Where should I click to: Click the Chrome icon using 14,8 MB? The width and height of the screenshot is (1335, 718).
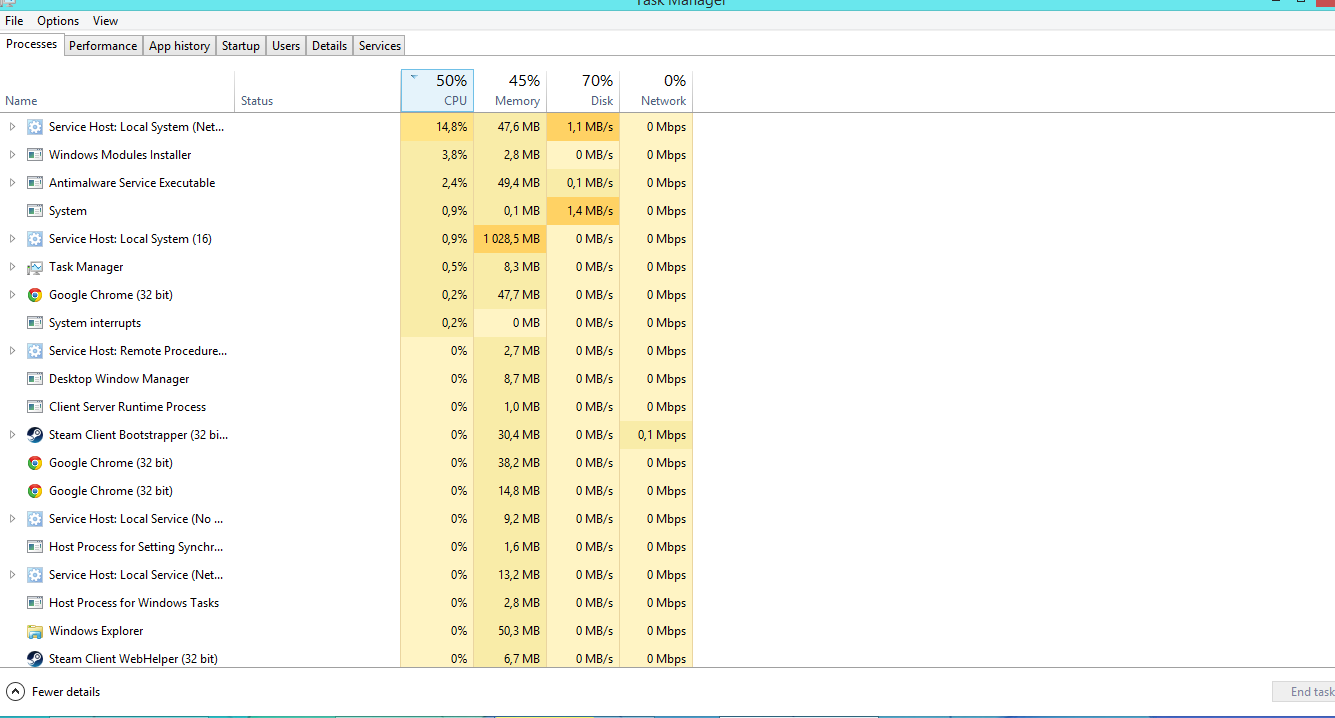click(x=35, y=491)
